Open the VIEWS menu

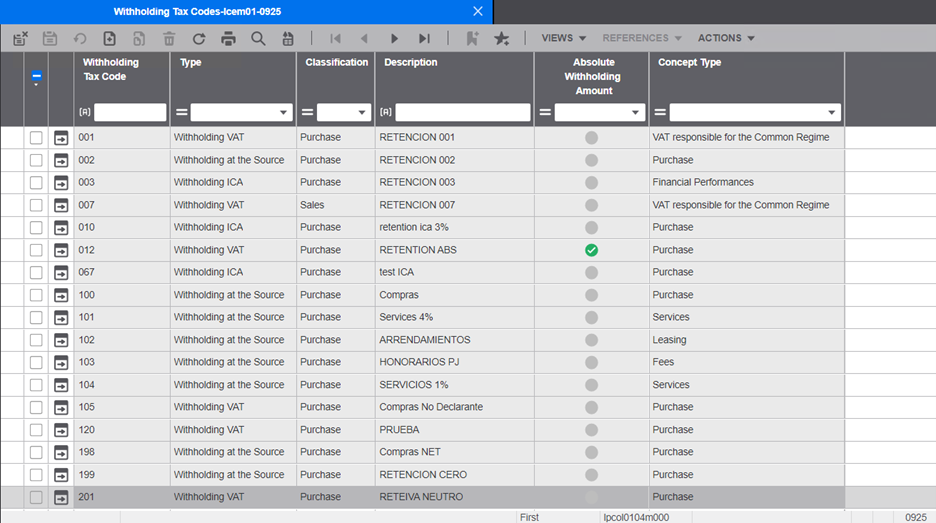563,38
